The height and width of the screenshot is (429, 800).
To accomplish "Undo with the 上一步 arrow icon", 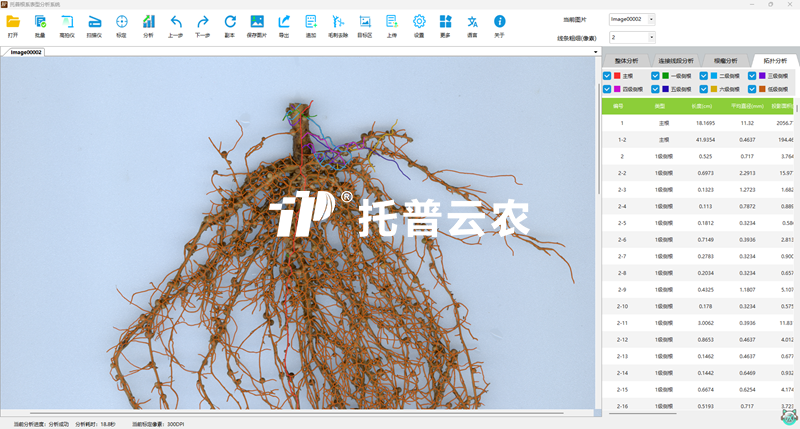I will 176,22.
